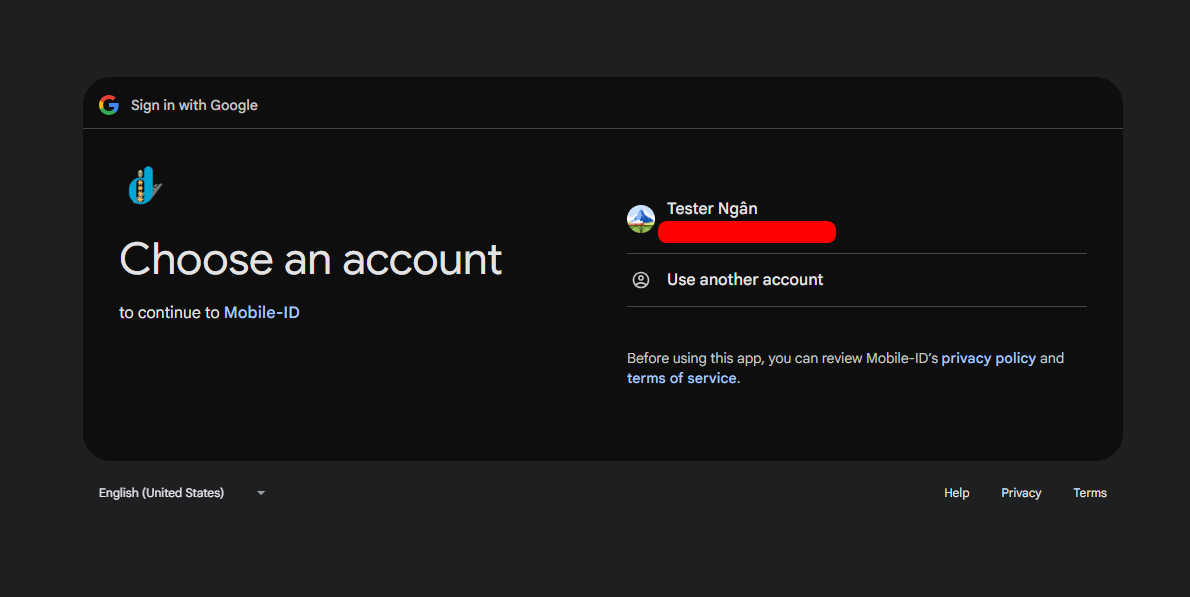Open the Mobile-ID app link
The height and width of the screenshot is (597, 1190).
pyautogui.click(x=261, y=313)
